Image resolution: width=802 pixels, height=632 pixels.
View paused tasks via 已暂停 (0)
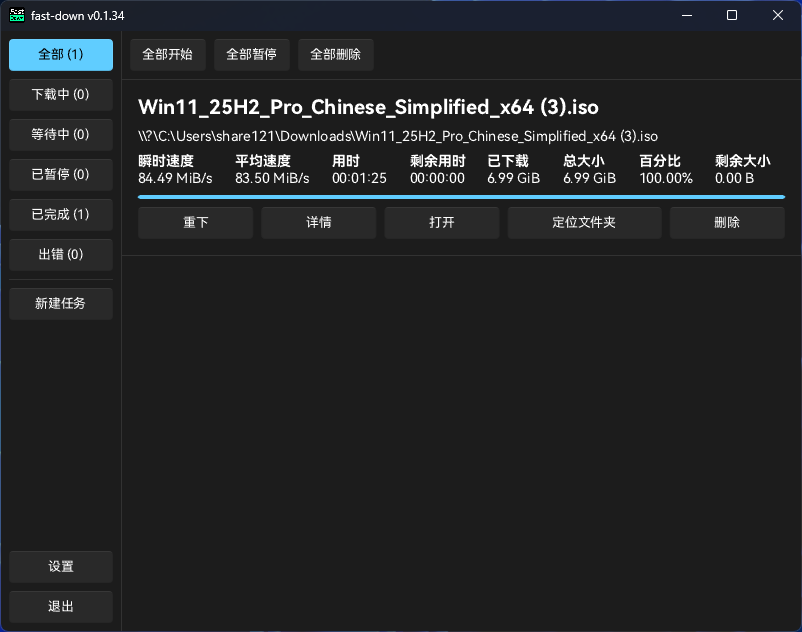click(60, 174)
